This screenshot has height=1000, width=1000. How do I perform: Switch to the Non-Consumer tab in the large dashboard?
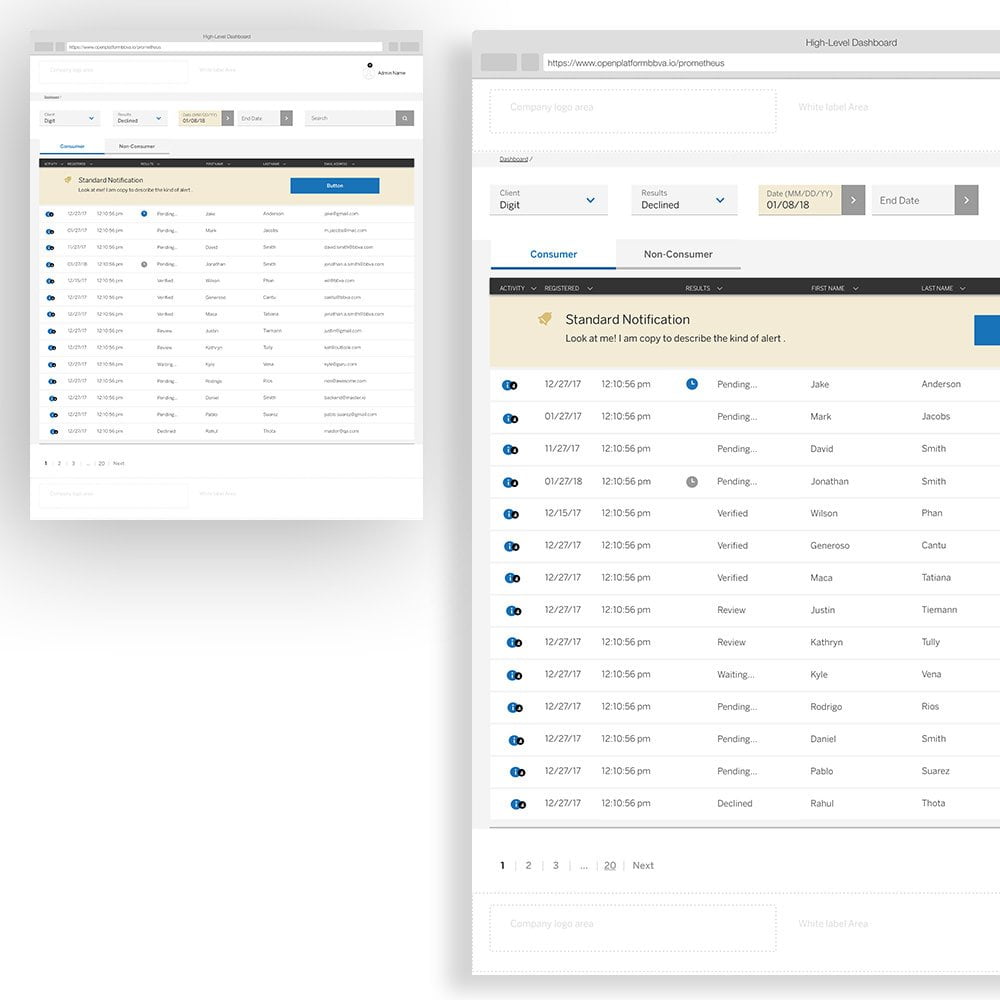(x=678, y=254)
